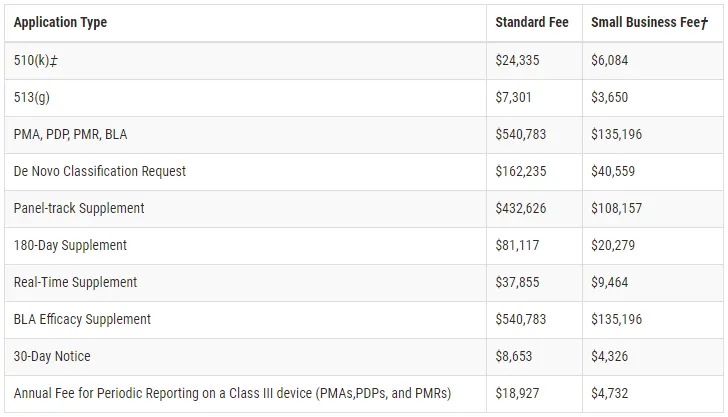Select the 513(g) row label
The height and width of the screenshot is (417, 728).
(33, 97)
